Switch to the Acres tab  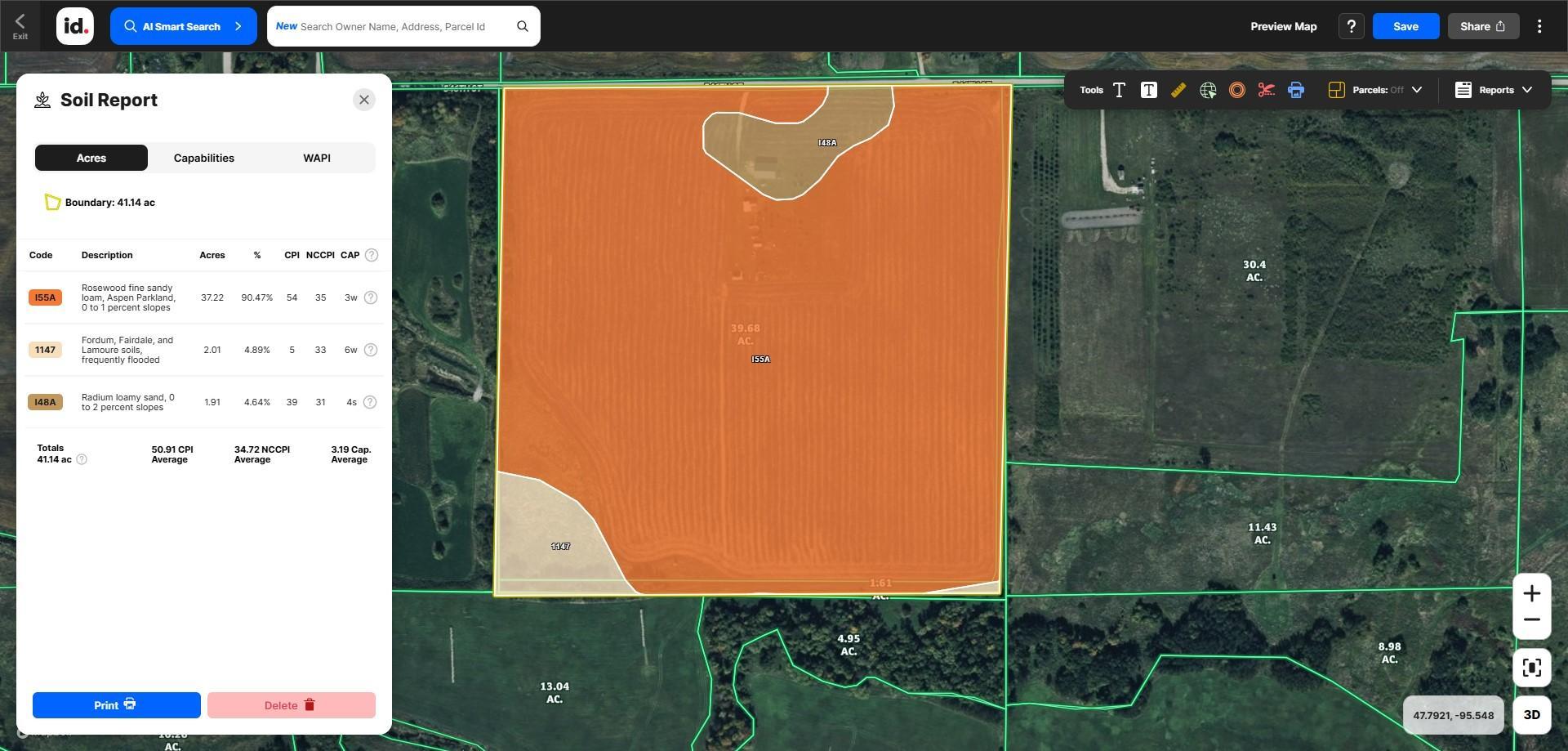[91, 158]
